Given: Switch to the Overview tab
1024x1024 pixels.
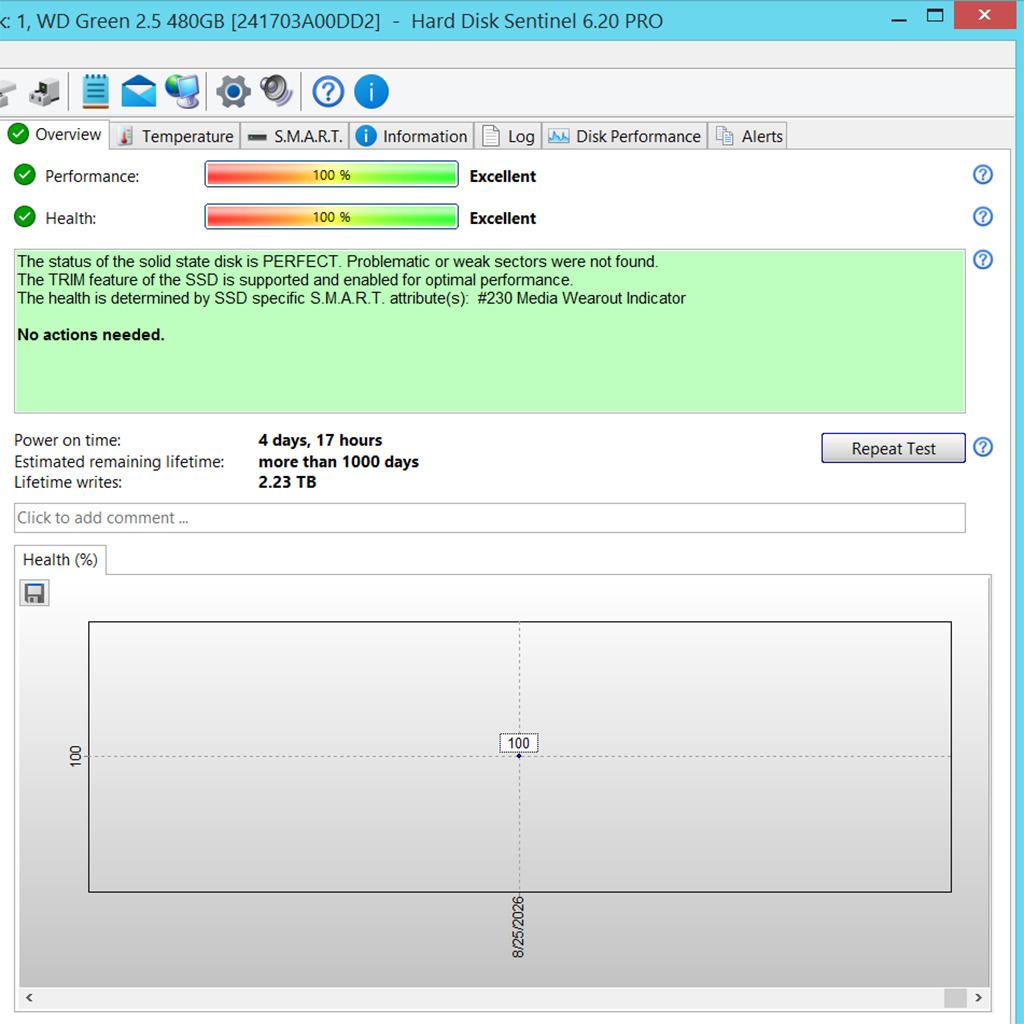Looking at the screenshot, I should 55,135.
